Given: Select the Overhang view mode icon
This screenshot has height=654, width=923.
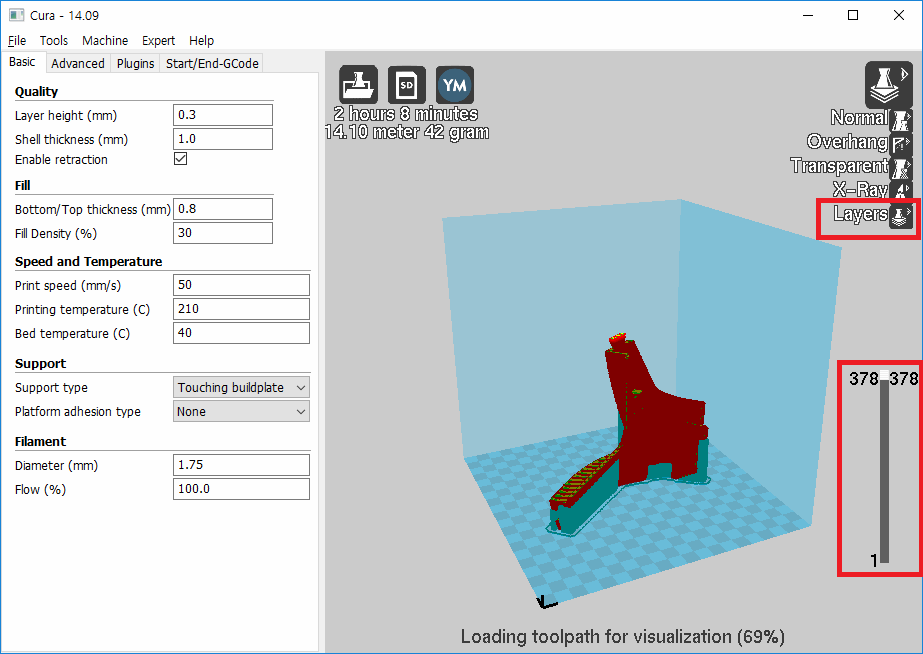Looking at the screenshot, I should (901, 143).
